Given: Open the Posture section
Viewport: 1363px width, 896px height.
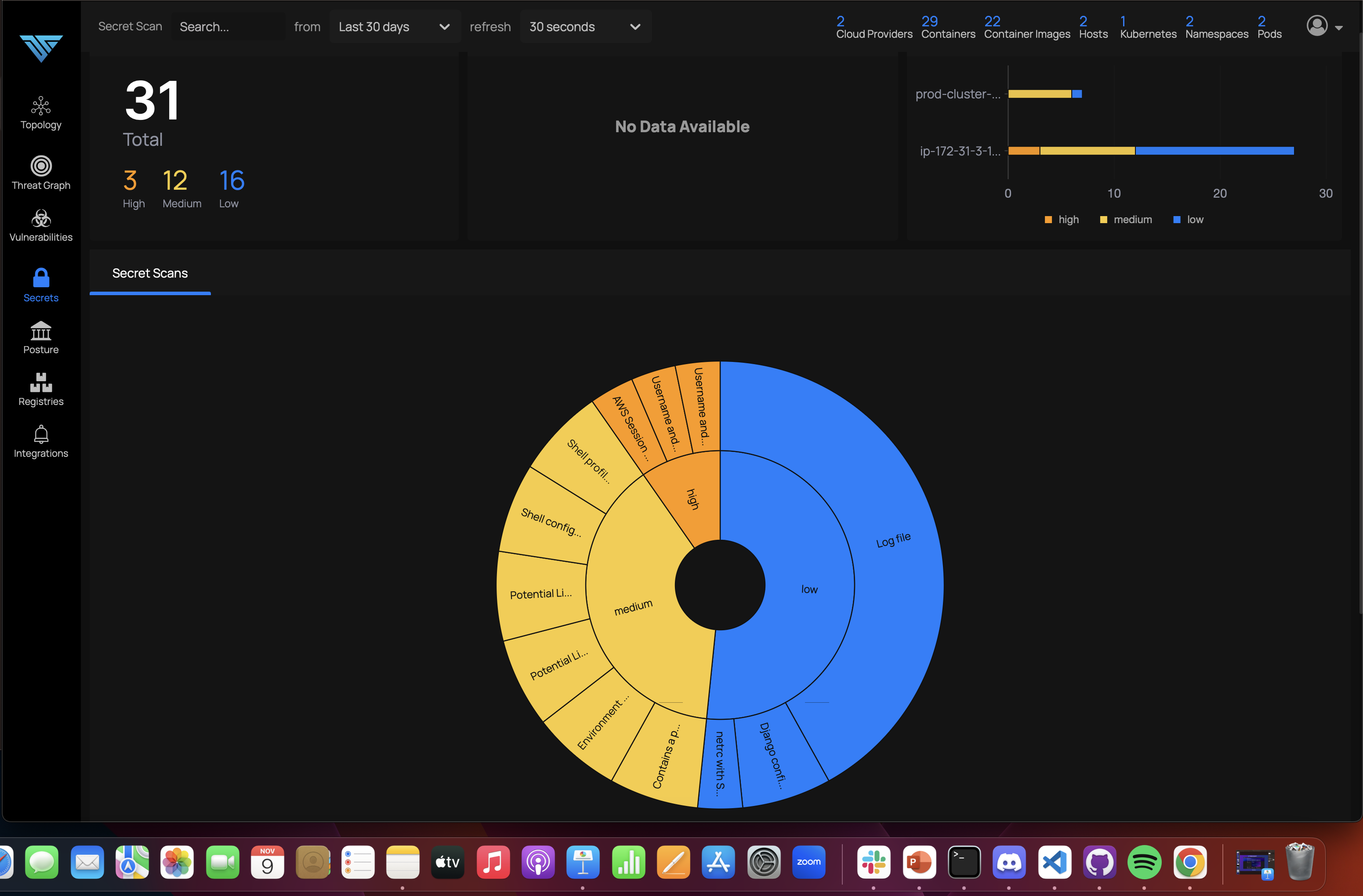Looking at the screenshot, I should pyautogui.click(x=41, y=331).
